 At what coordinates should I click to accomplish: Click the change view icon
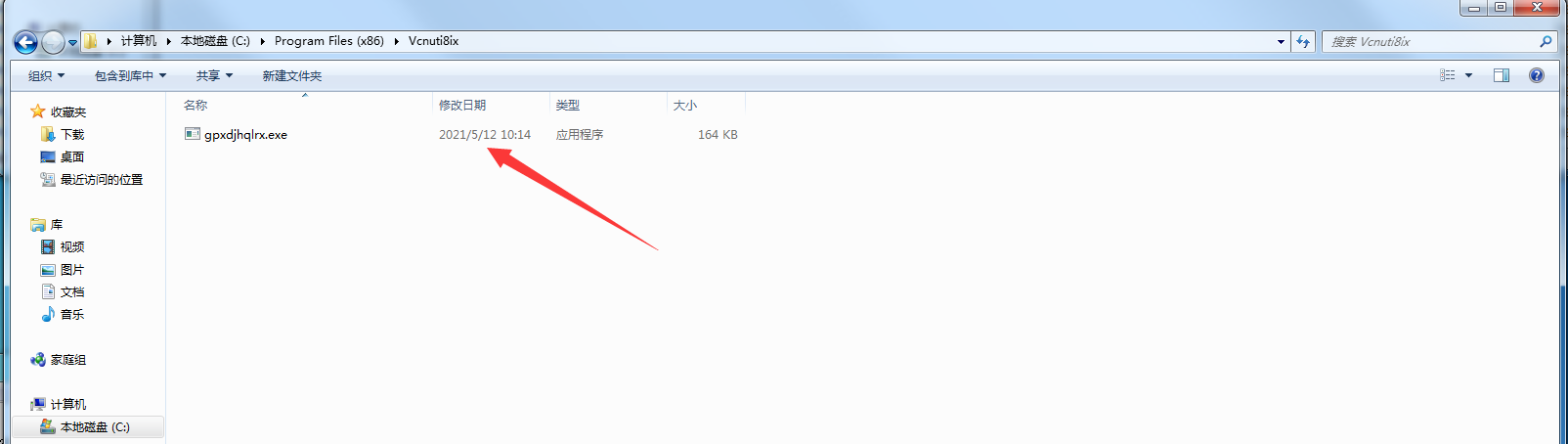click(x=1448, y=75)
